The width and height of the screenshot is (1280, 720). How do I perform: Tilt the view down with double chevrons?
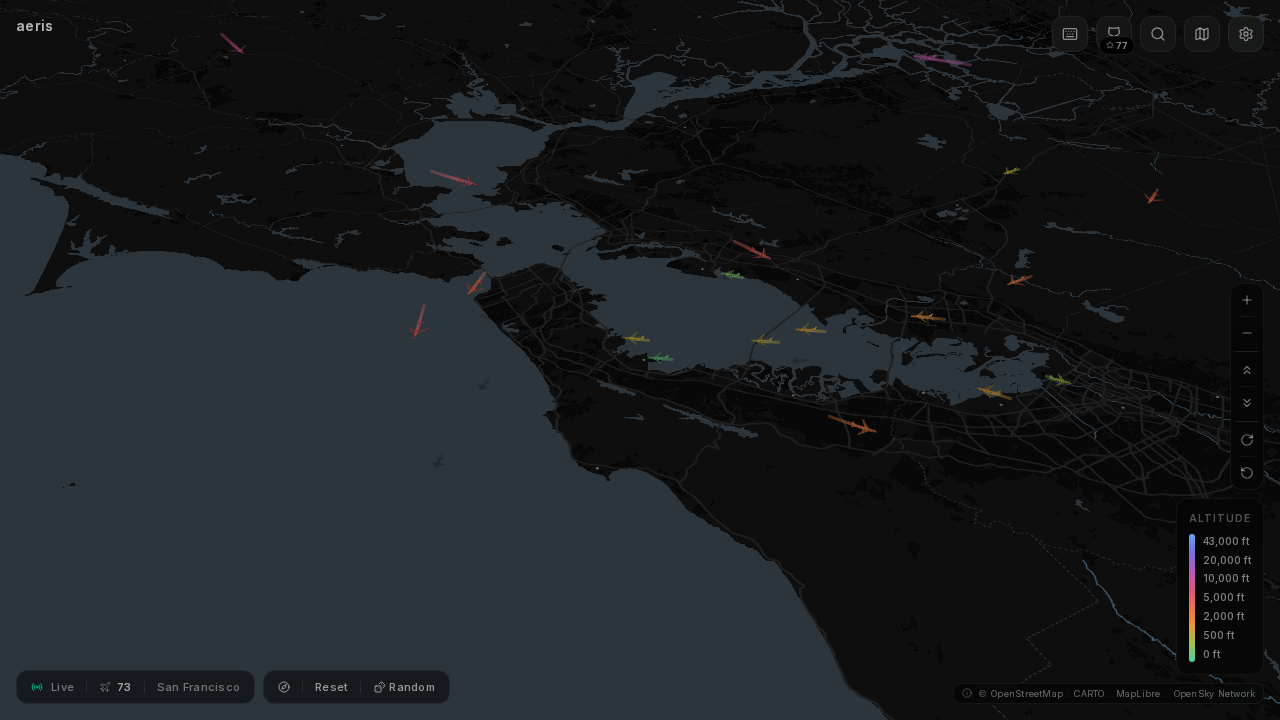point(1247,402)
